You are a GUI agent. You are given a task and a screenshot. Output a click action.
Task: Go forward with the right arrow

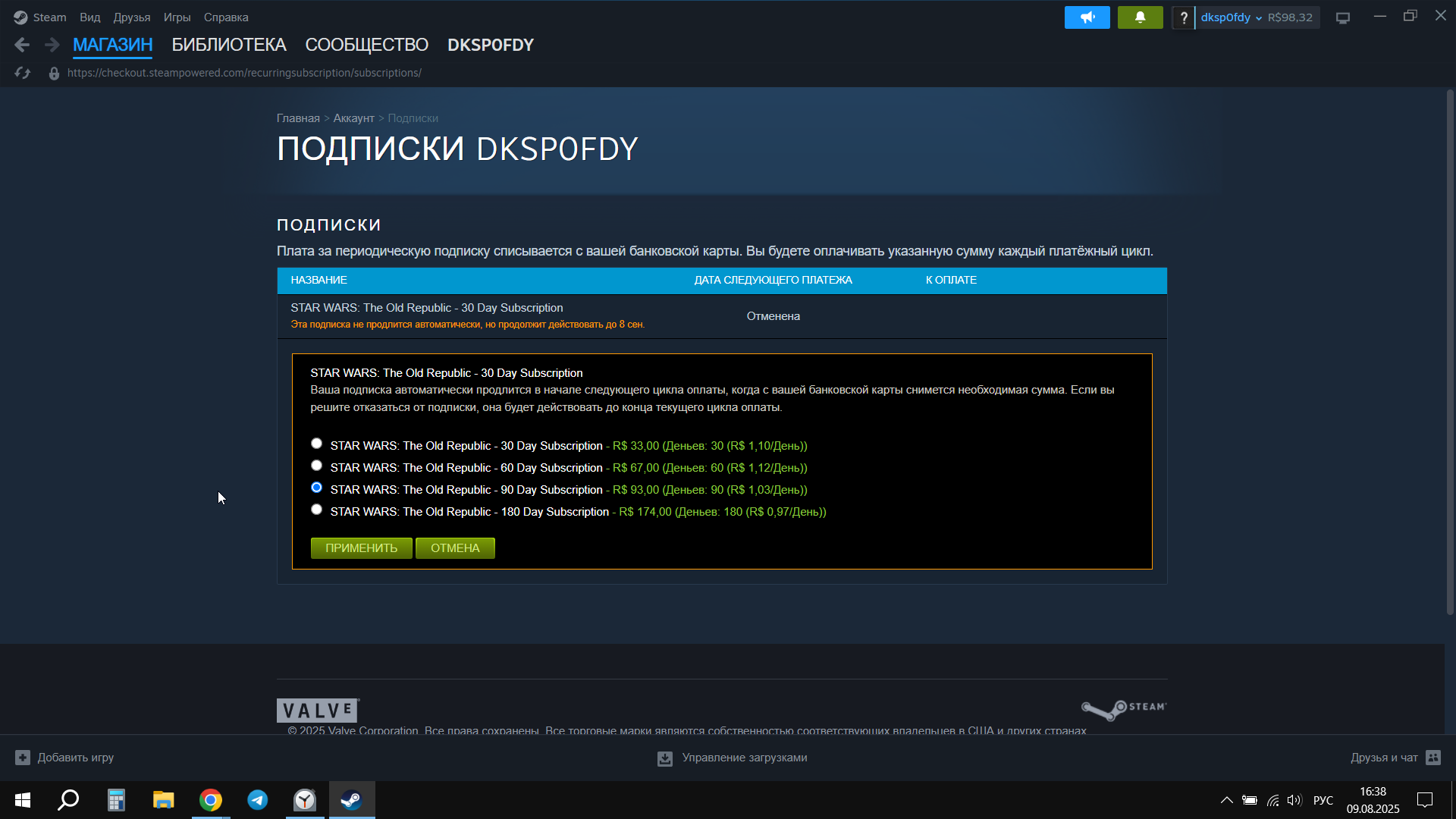52,45
